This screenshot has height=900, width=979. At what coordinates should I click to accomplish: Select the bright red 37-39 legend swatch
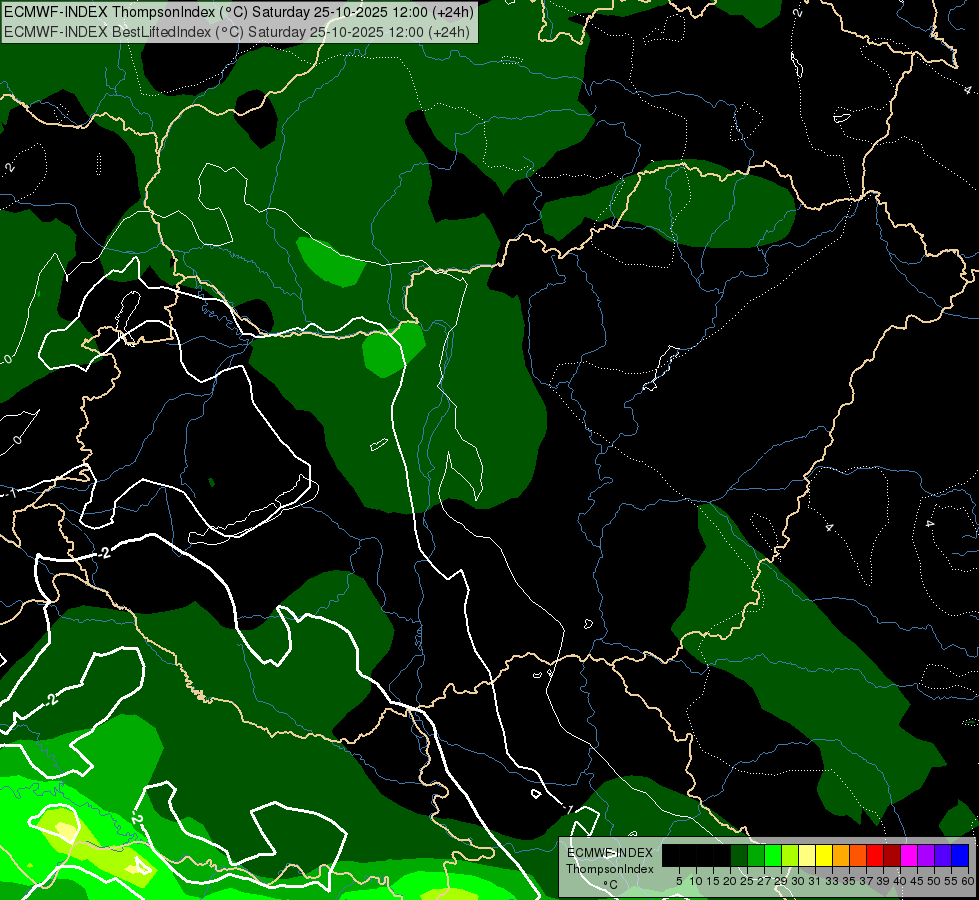click(875, 855)
